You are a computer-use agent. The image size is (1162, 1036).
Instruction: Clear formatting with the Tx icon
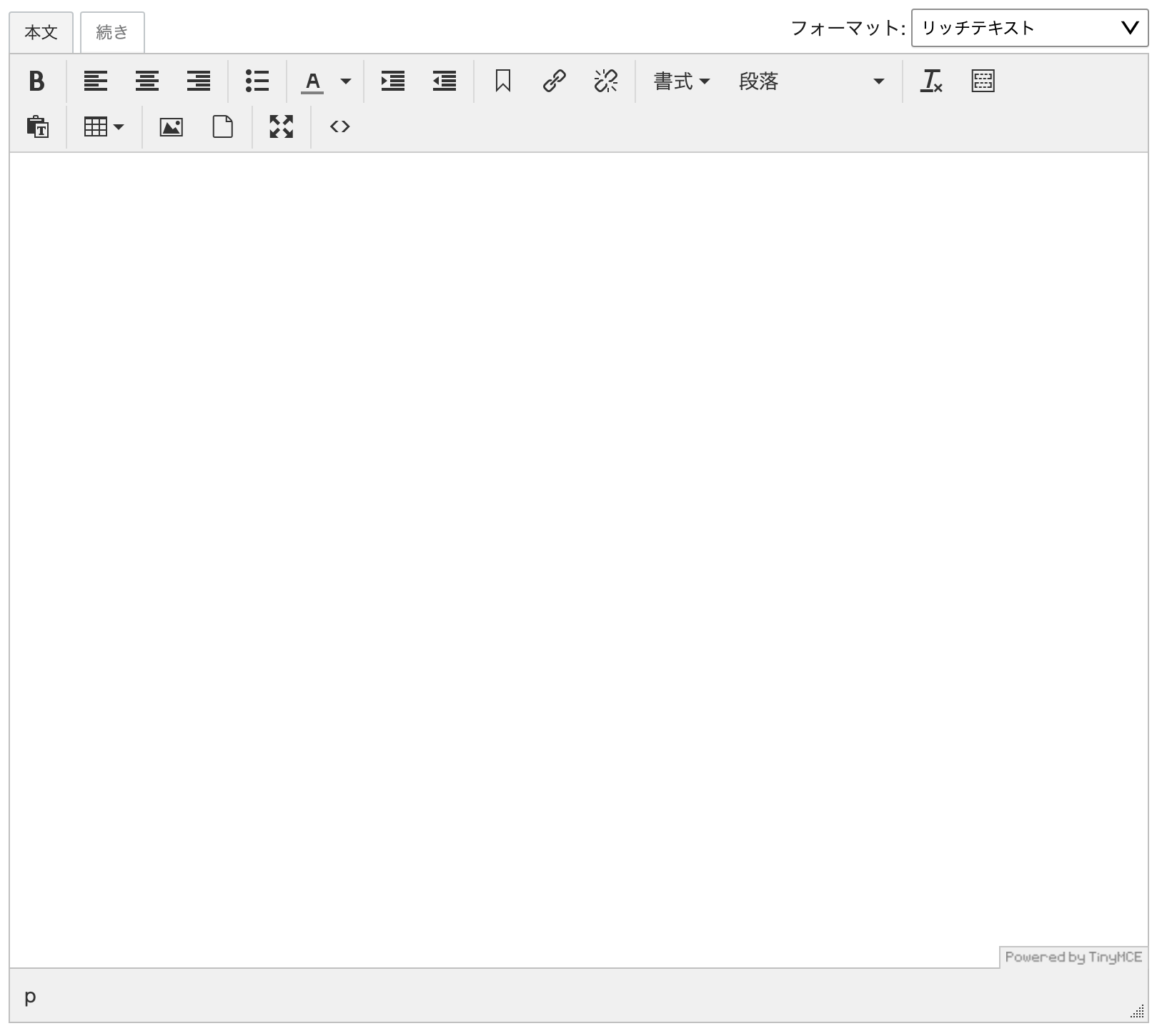coord(932,81)
